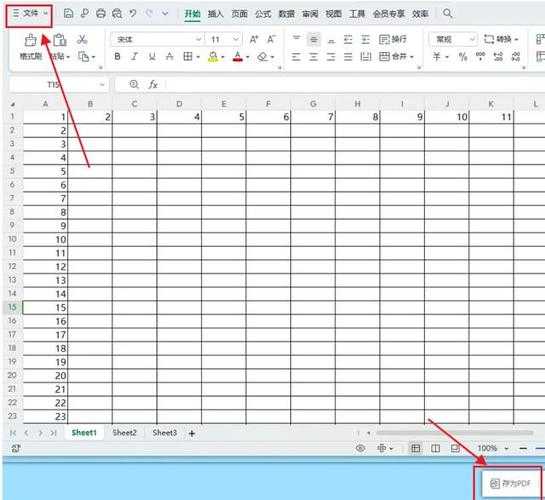545x500 pixels.
Task: Click the Justify alignment icon
Action: (x=348, y=57)
